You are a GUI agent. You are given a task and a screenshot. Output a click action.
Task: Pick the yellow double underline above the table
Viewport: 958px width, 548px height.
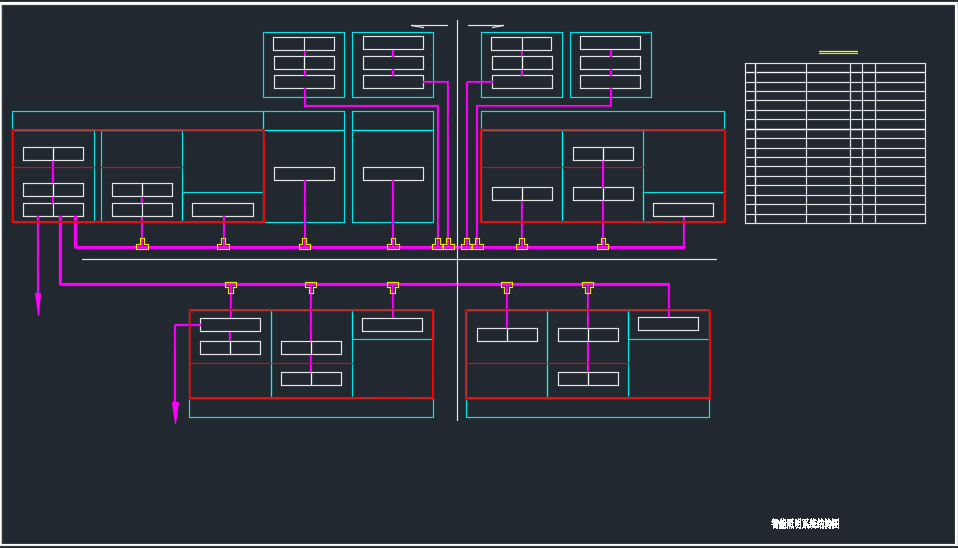coord(838,53)
